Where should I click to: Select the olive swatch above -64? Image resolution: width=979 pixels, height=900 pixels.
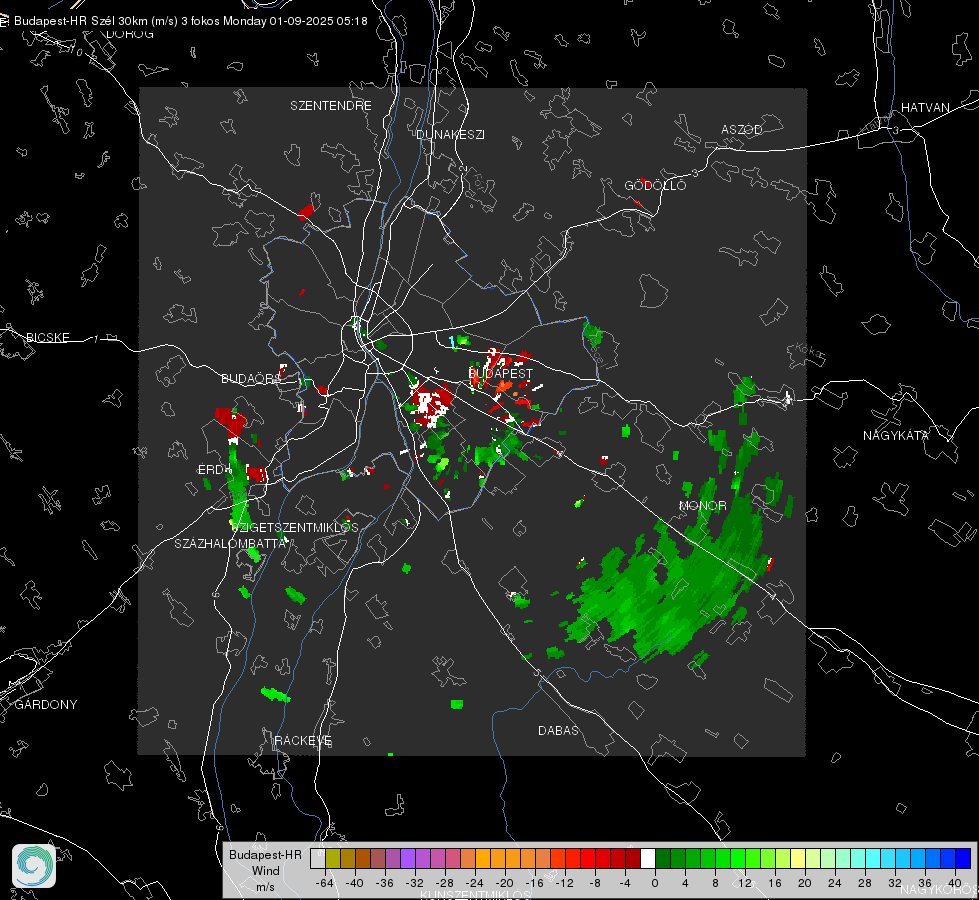(x=333, y=859)
